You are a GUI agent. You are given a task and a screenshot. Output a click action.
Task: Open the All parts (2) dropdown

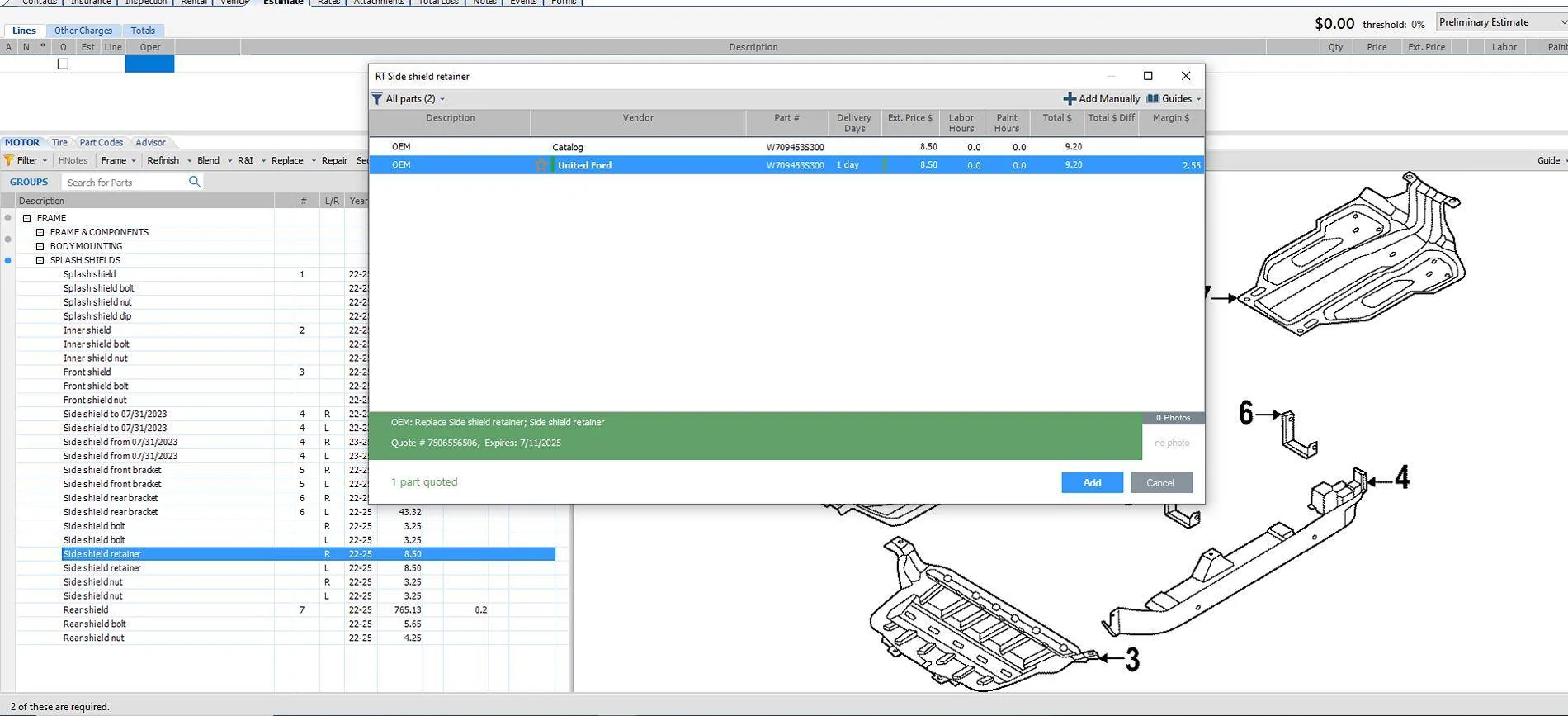pyautogui.click(x=415, y=99)
